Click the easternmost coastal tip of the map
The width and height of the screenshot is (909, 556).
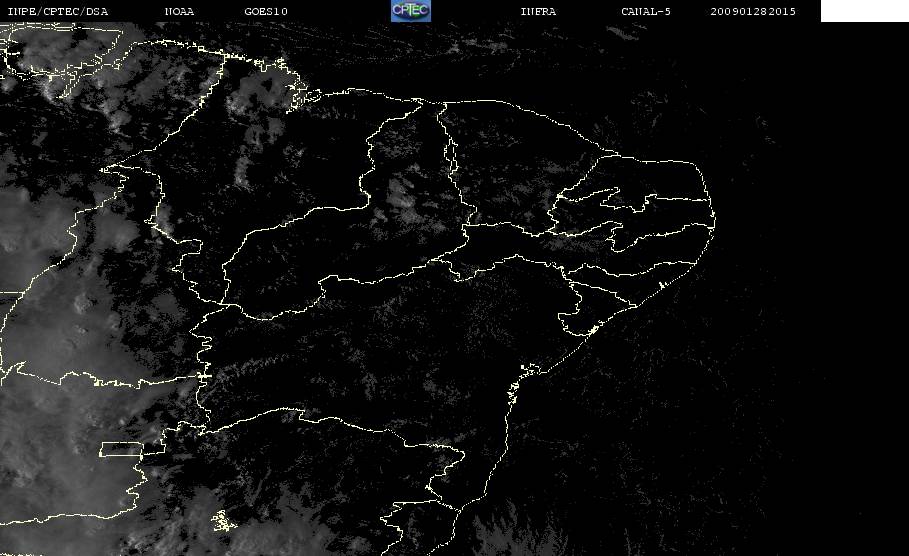click(x=714, y=219)
